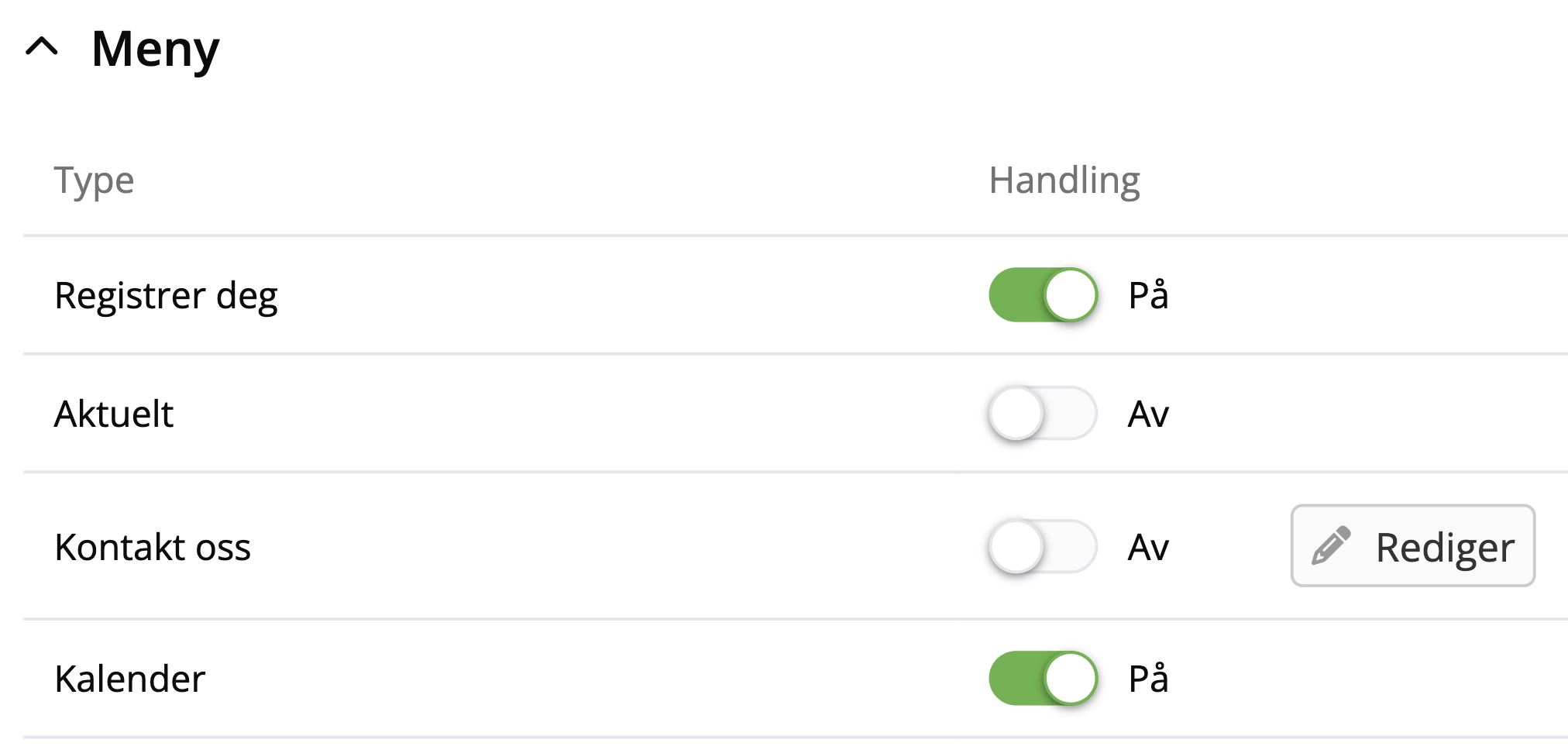
Task: Select the Aktuelt menu row label
Action: pyautogui.click(x=114, y=414)
